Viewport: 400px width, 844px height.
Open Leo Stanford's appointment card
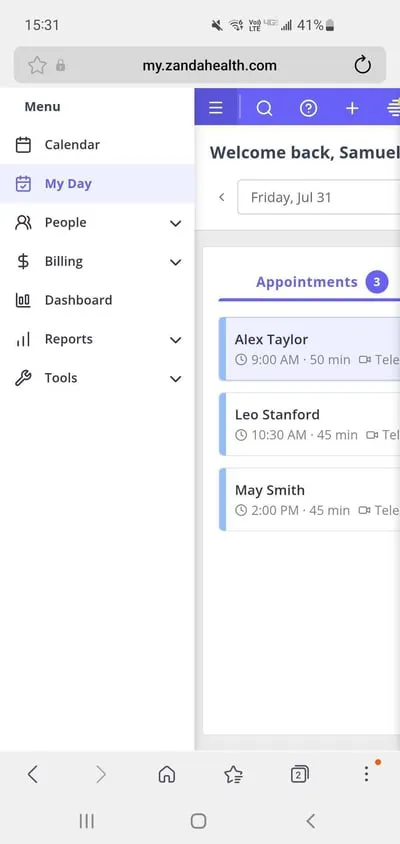pos(310,424)
